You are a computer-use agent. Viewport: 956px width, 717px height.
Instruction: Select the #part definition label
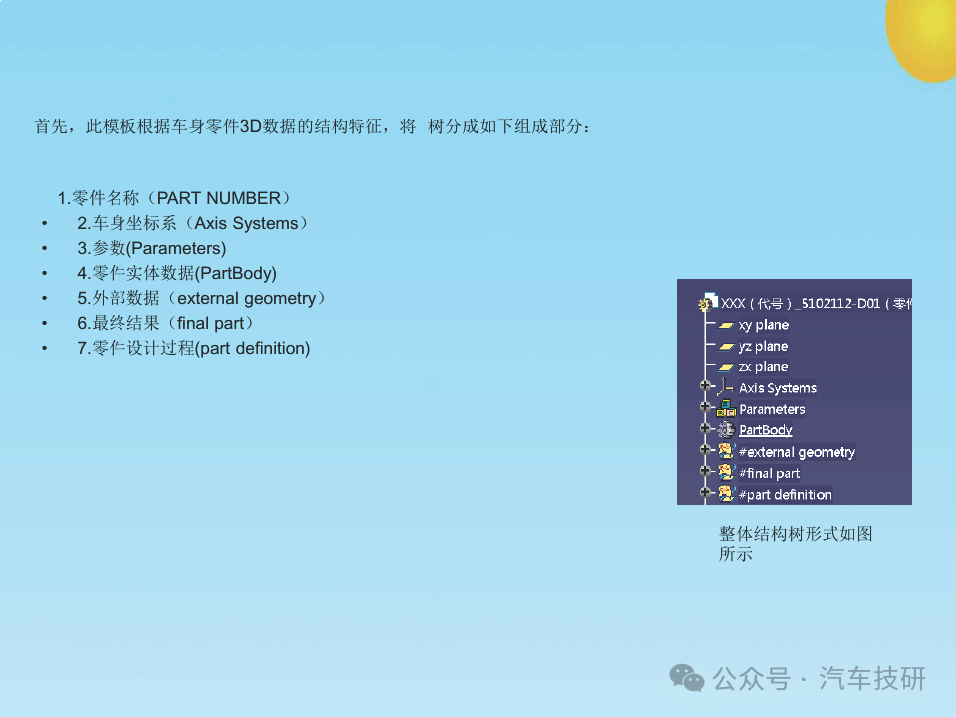[785, 494]
